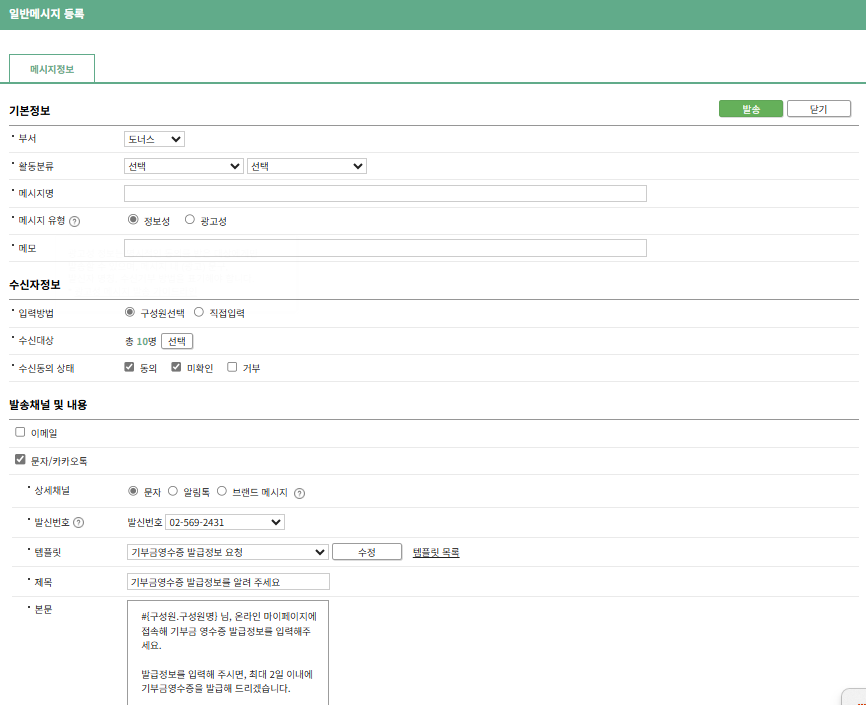866x705 pixels.
Task: Uncheck the 미확인 consent status
Action: [x=176, y=367]
